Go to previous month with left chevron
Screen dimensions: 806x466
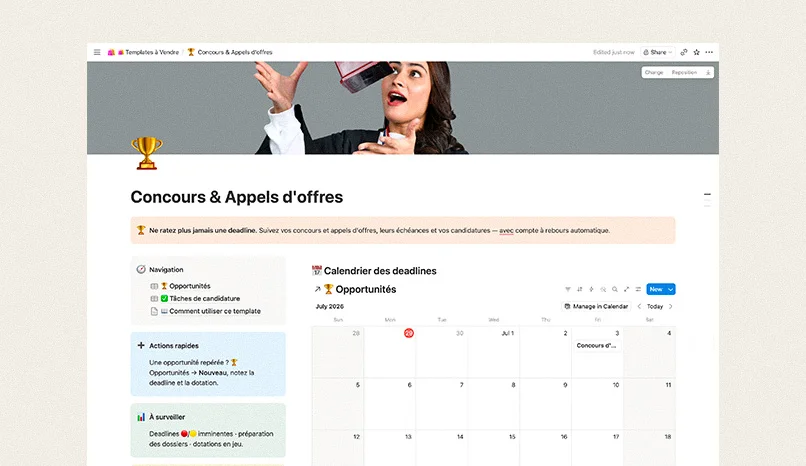click(x=639, y=306)
